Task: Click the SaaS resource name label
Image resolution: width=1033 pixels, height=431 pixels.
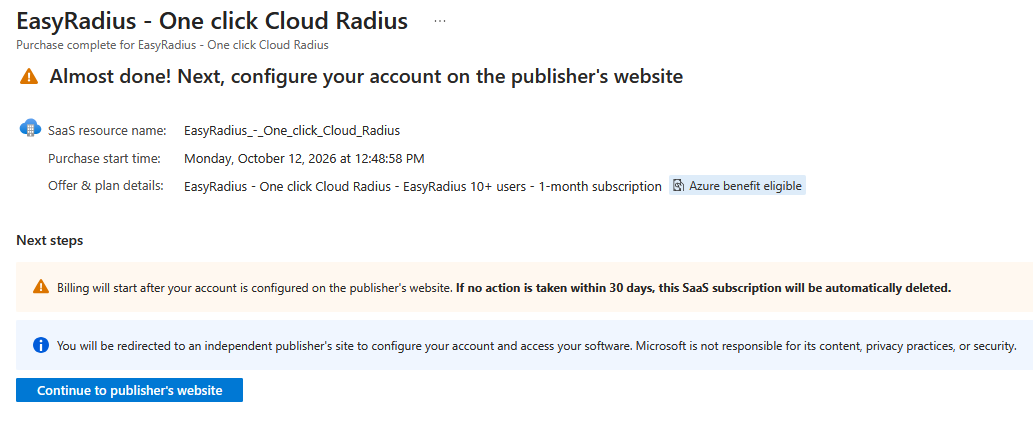Action: coord(107,130)
